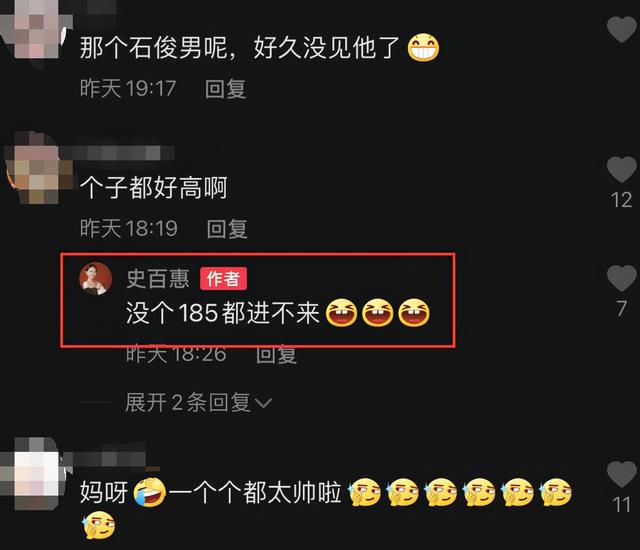Open 史百惠's profile avatar
The image size is (640, 550).
pos(96,278)
